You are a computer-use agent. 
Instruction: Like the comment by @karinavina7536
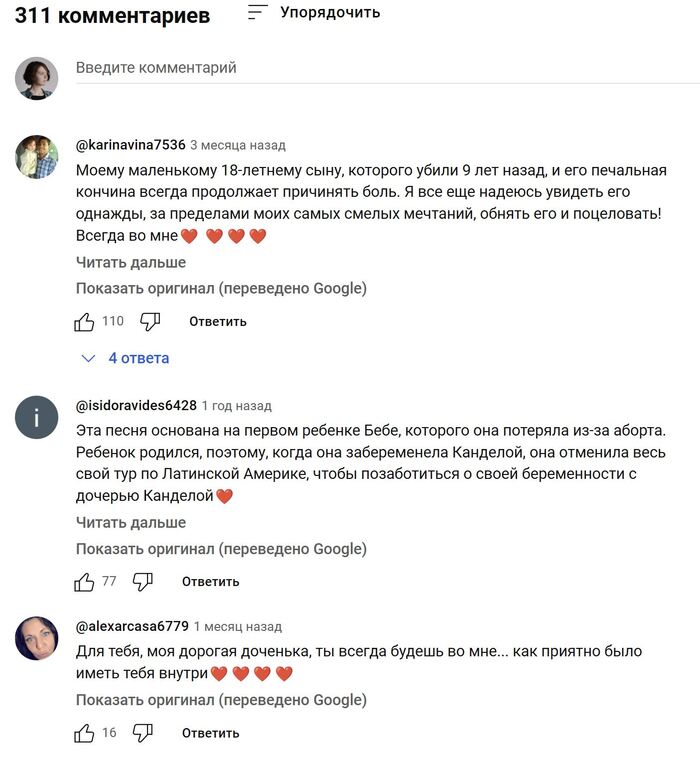(84, 321)
